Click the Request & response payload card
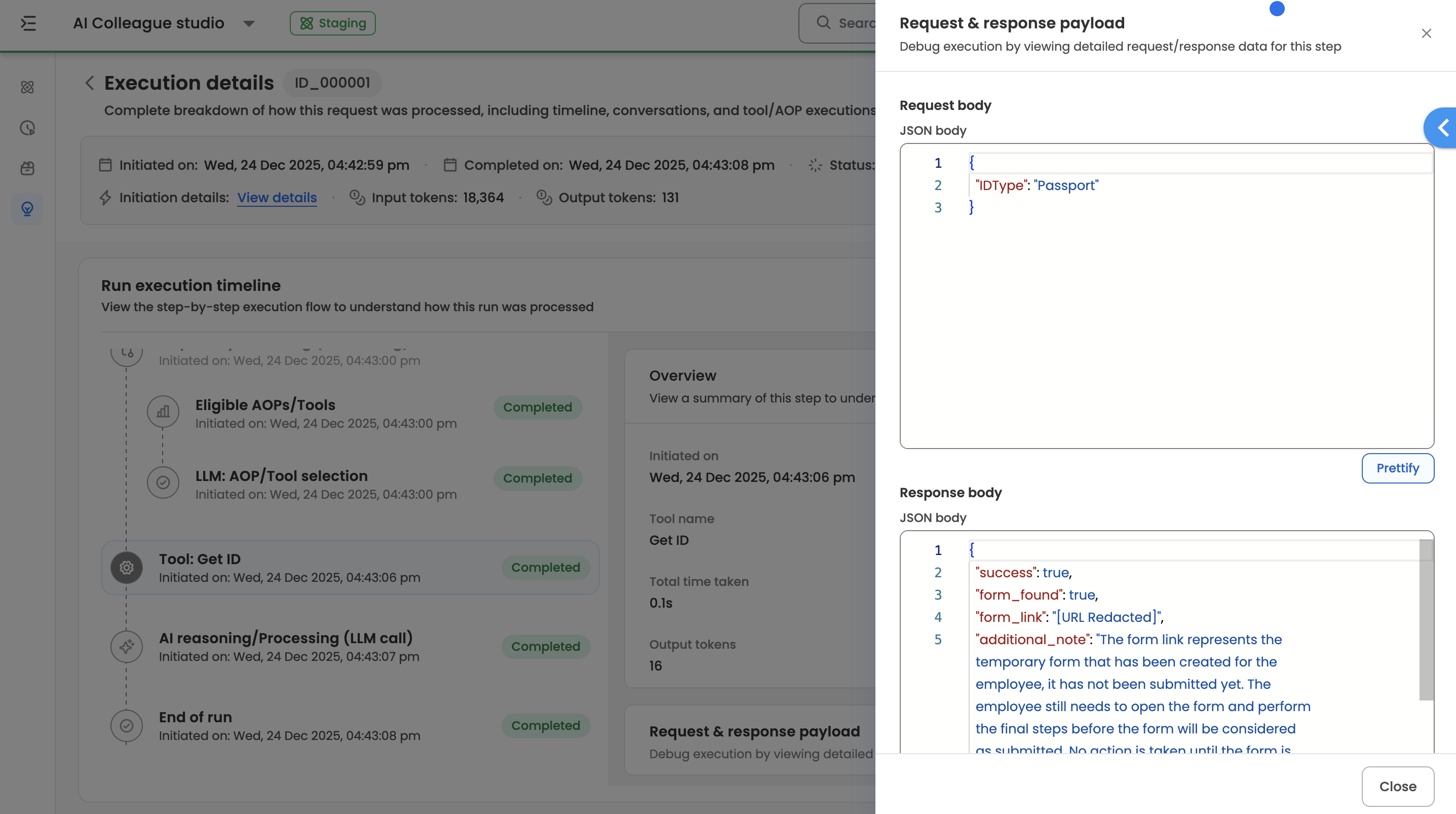Screen dimensions: 1456x814 [751, 741]
